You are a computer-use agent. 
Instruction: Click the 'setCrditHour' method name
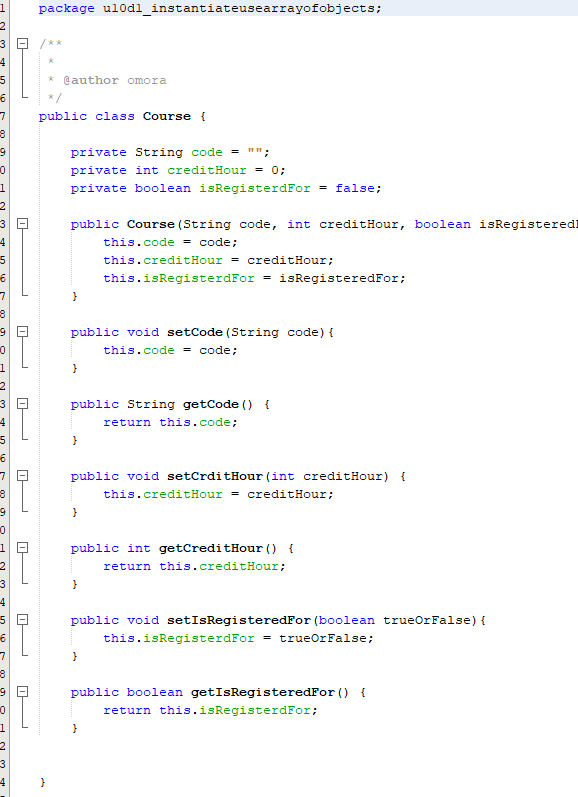(x=215, y=476)
